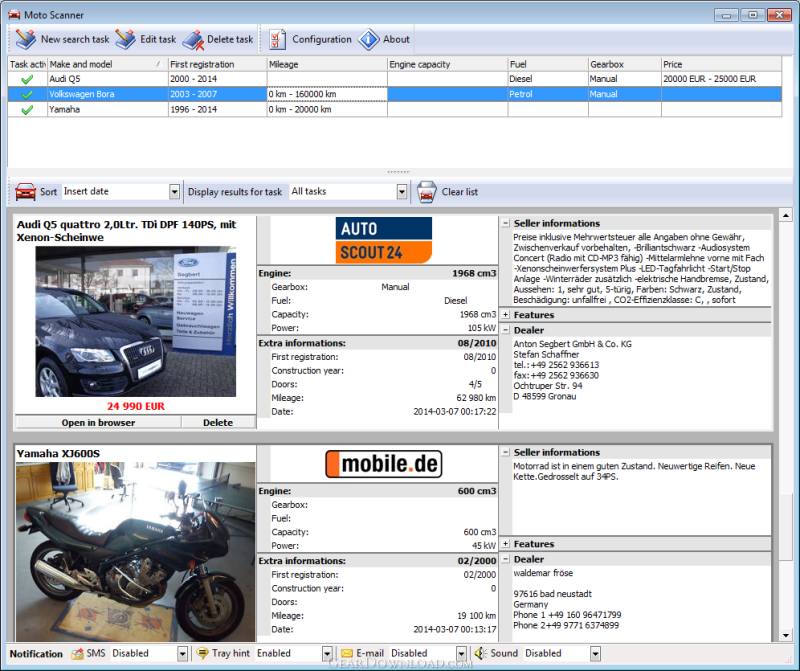Open the Tray hint dropdown
Image resolution: width=800 pixels, height=671 pixels.
point(328,653)
